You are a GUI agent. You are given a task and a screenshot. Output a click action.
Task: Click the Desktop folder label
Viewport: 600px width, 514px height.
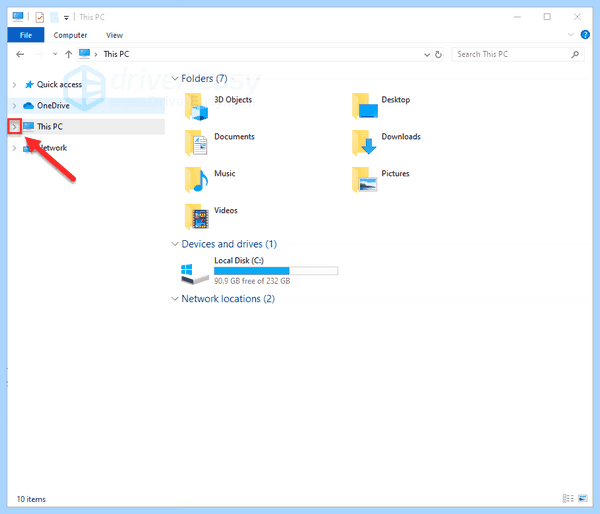click(396, 100)
